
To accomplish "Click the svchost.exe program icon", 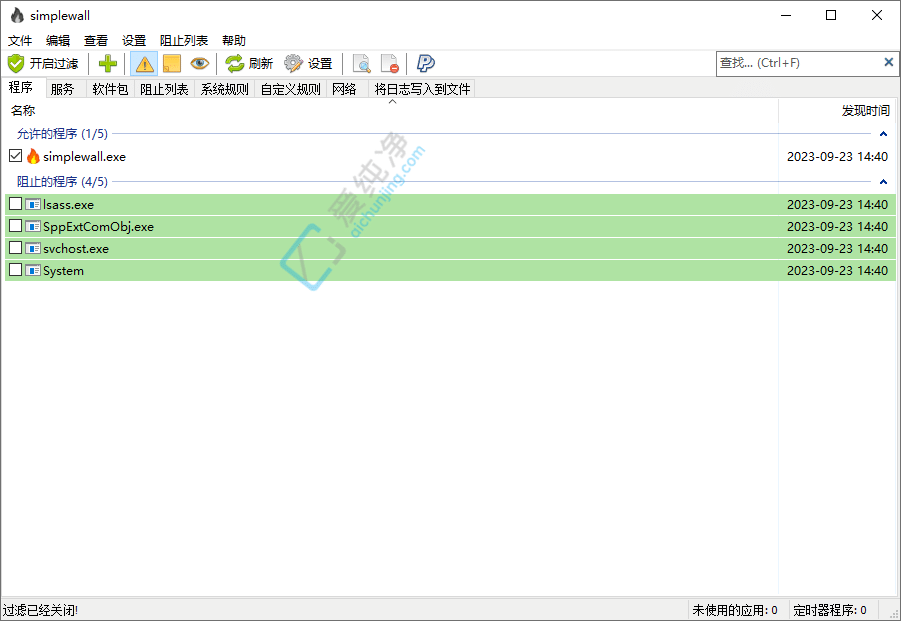I will click(x=33, y=248).
